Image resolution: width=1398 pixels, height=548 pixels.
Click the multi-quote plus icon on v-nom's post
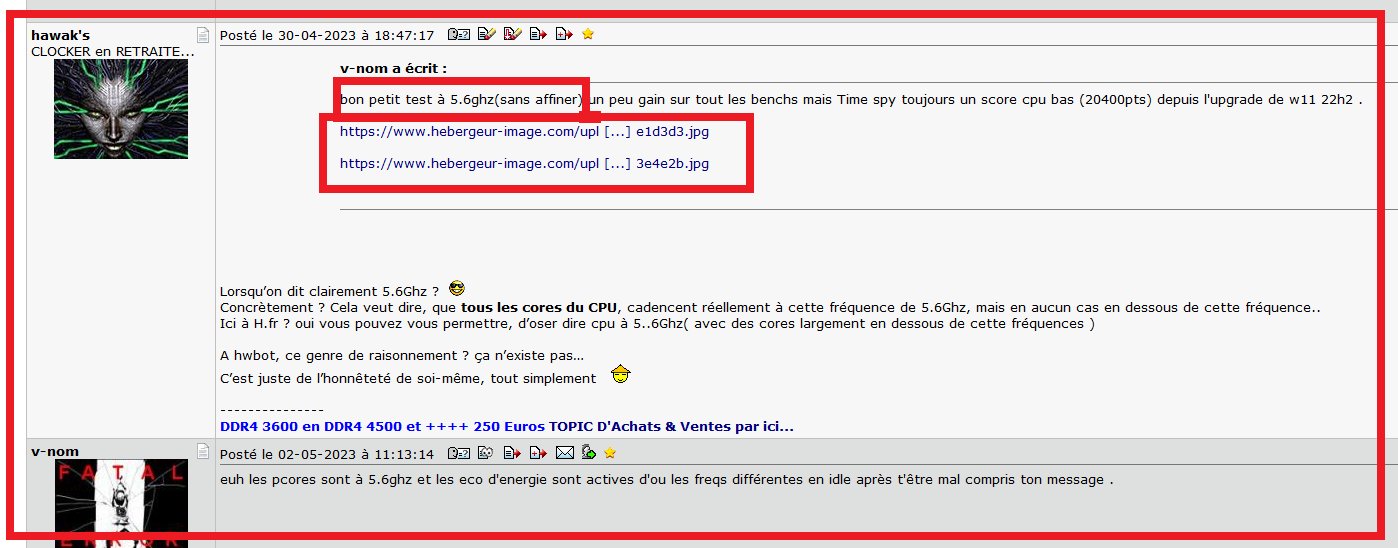pos(538,453)
